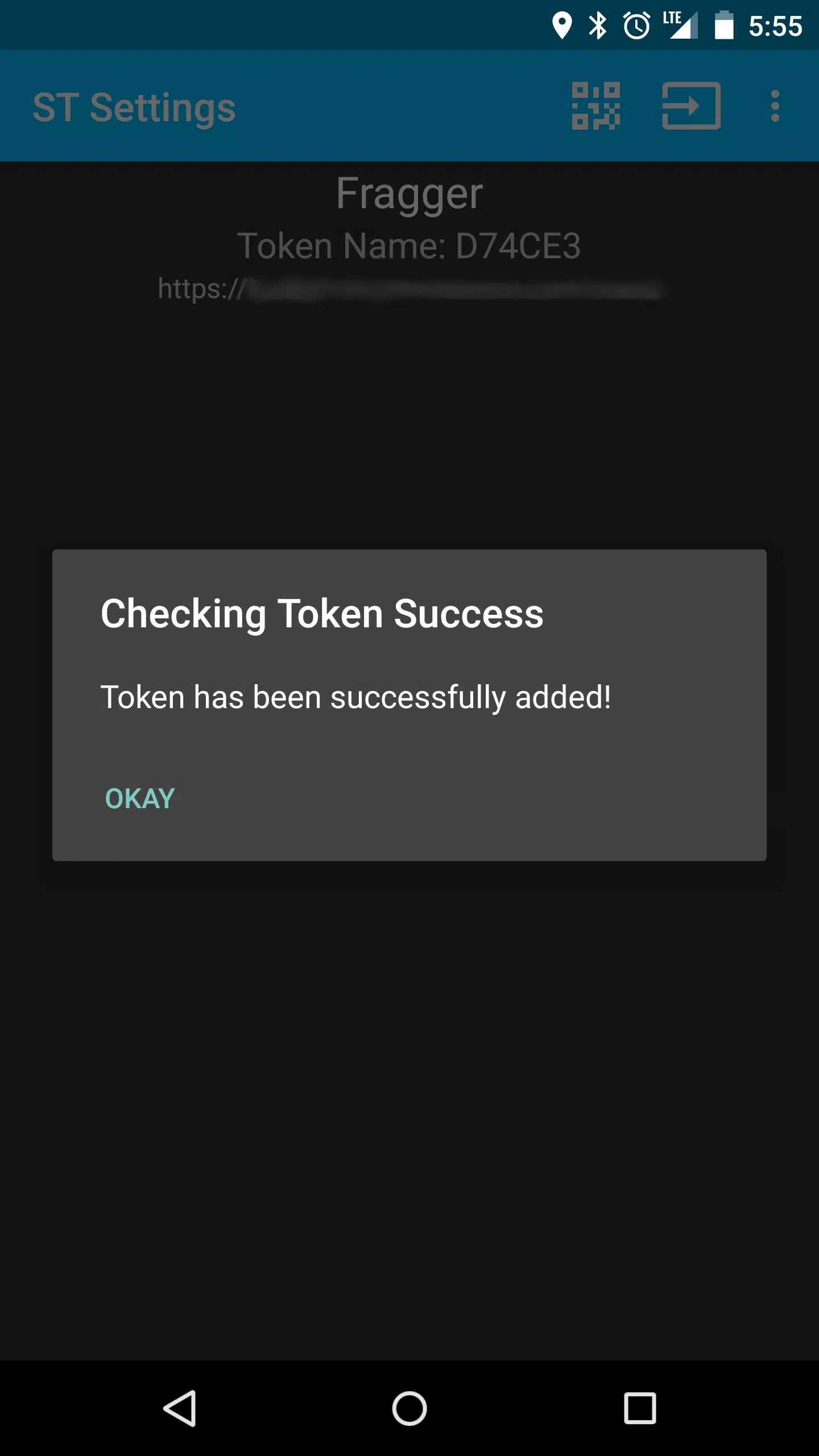Viewport: 819px width, 1456px height.
Task: Open recent apps square button
Action: click(x=640, y=1408)
